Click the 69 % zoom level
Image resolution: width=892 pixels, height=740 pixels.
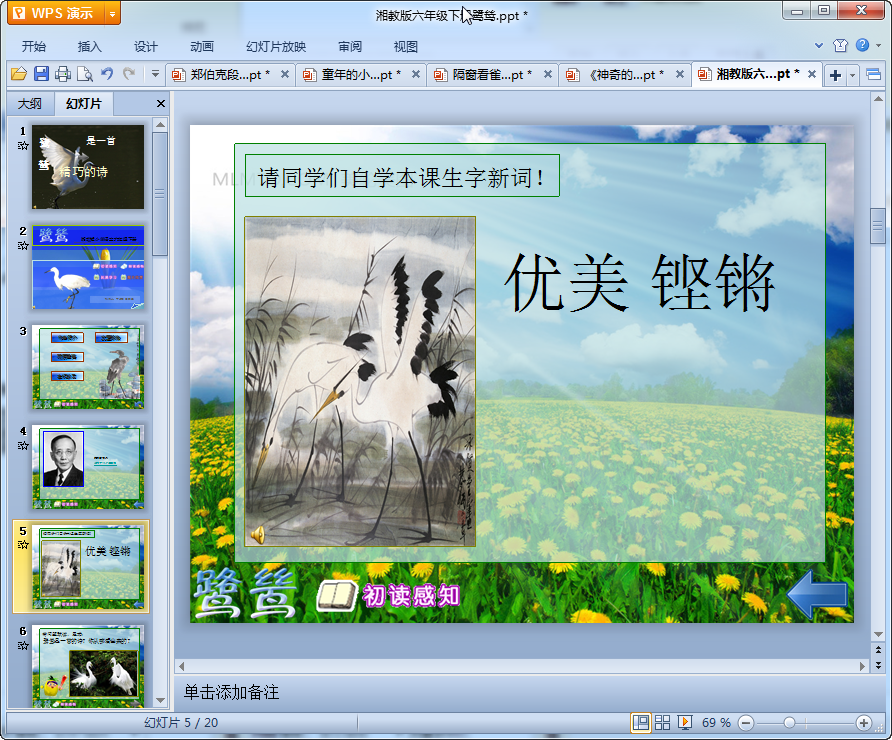pyautogui.click(x=716, y=723)
